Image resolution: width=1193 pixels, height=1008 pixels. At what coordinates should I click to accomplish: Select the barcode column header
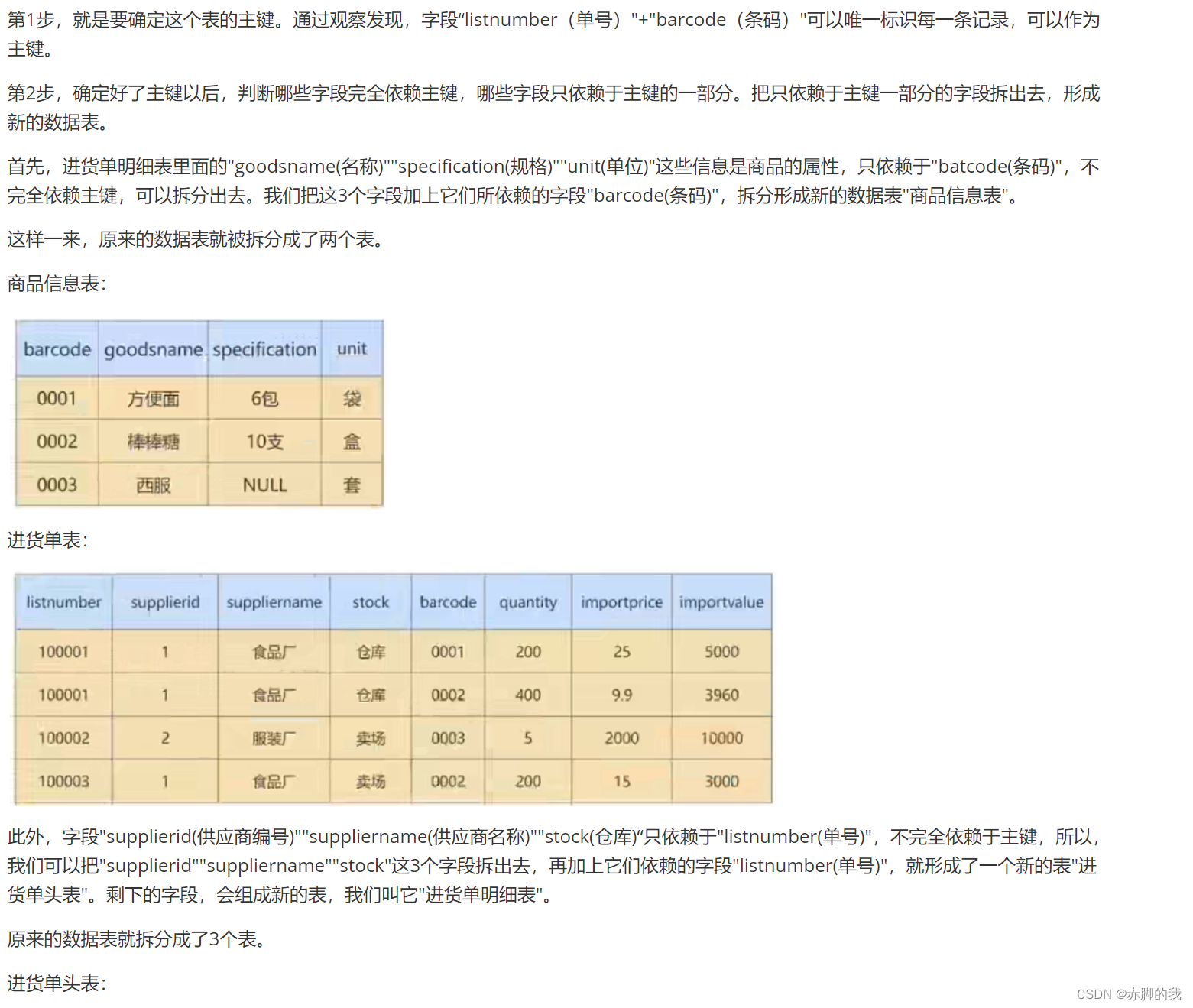(56, 349)
